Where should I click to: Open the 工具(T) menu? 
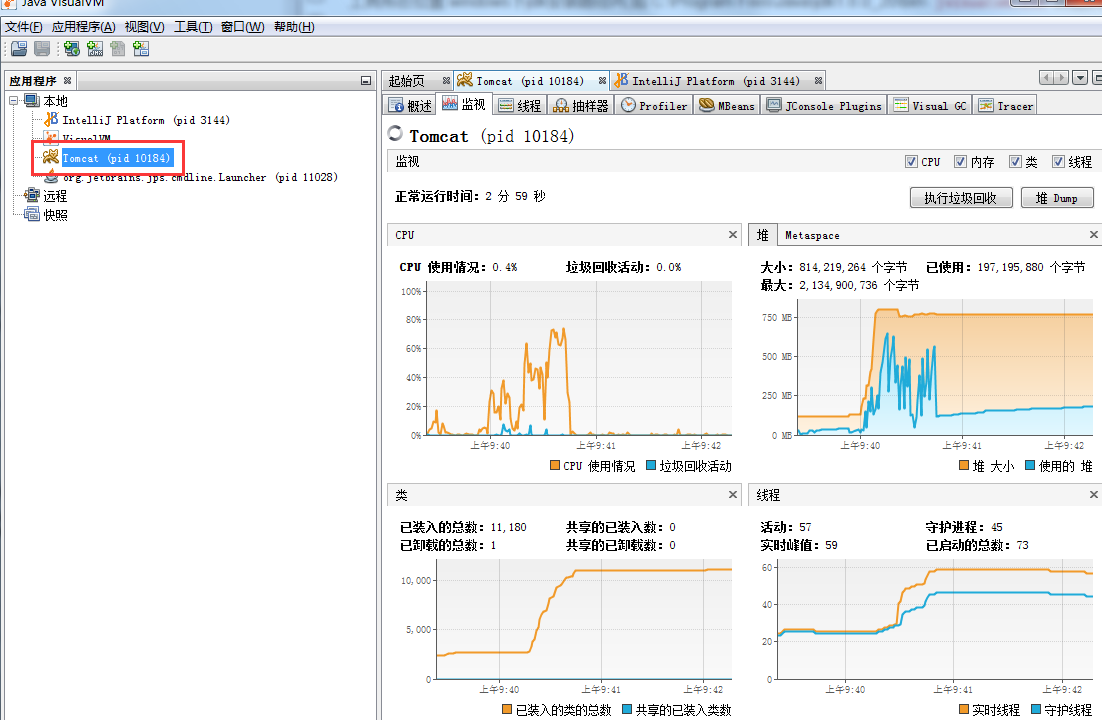pyautogui.click(x=193, y=27)
